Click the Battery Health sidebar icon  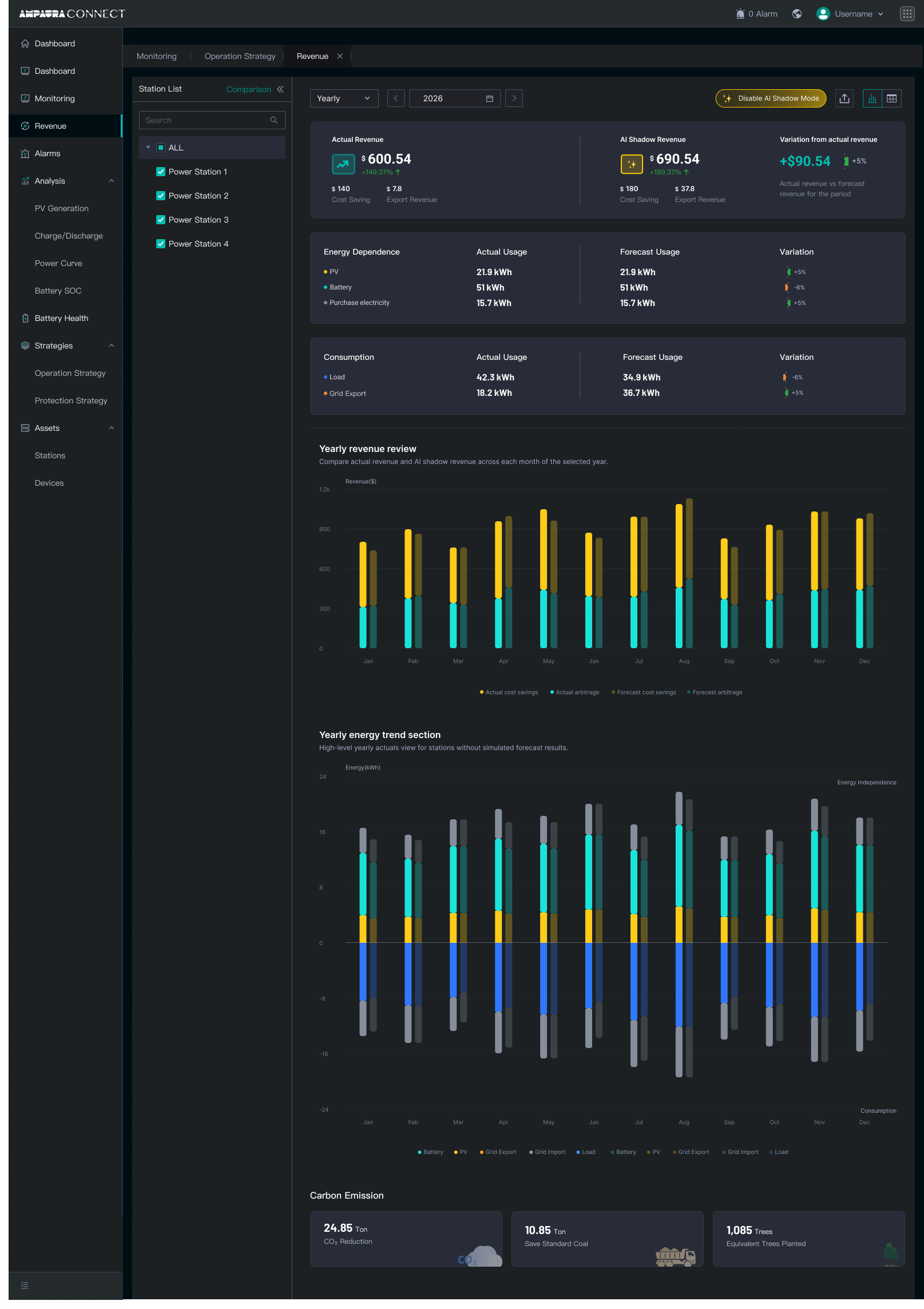[25, 318]
